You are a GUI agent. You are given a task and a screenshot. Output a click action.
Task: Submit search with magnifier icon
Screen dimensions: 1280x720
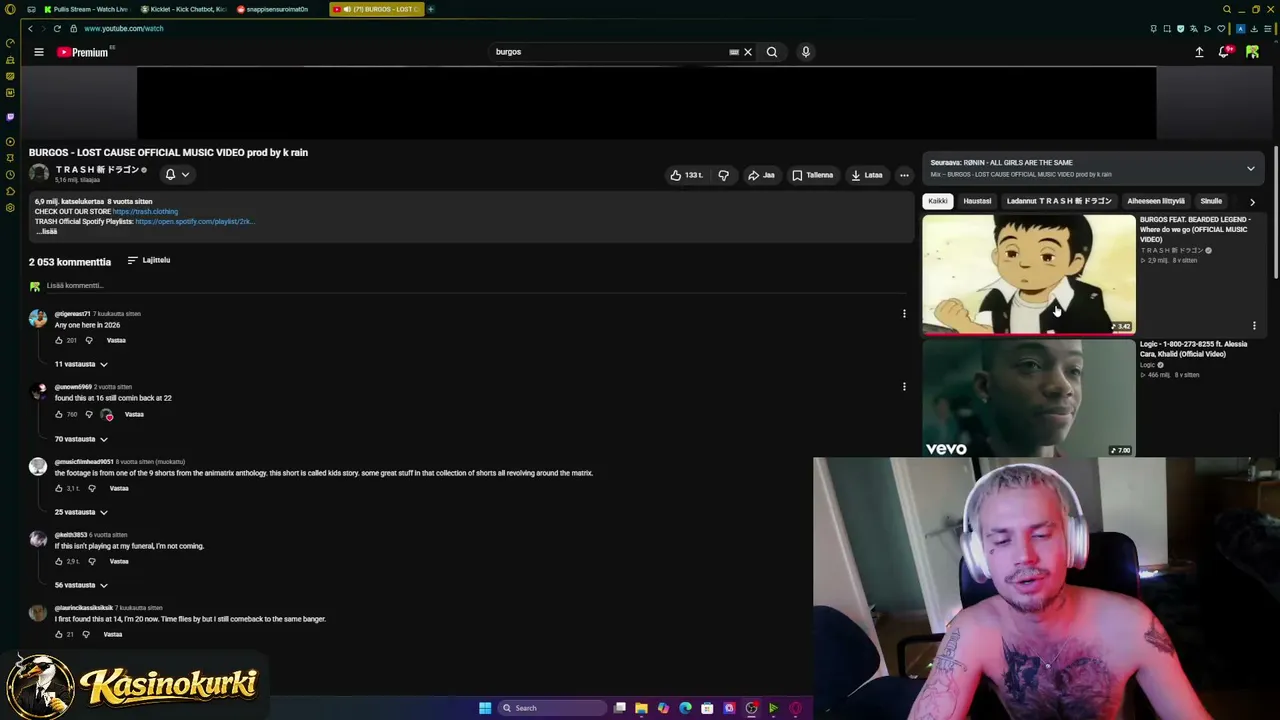coord(772,52)
